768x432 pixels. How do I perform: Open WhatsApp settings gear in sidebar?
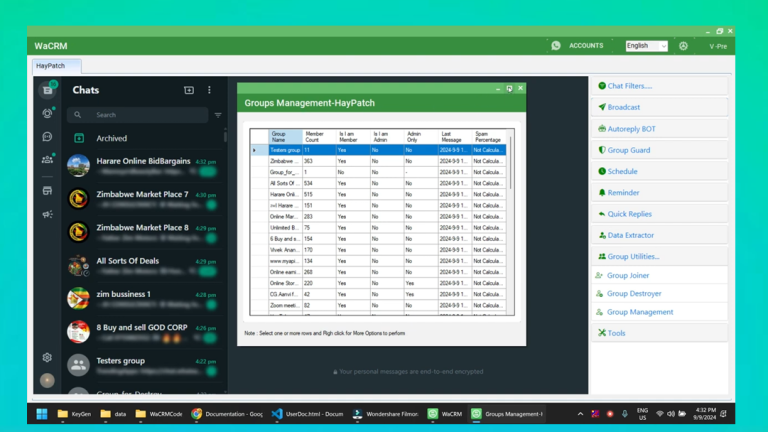pos(47,357)
